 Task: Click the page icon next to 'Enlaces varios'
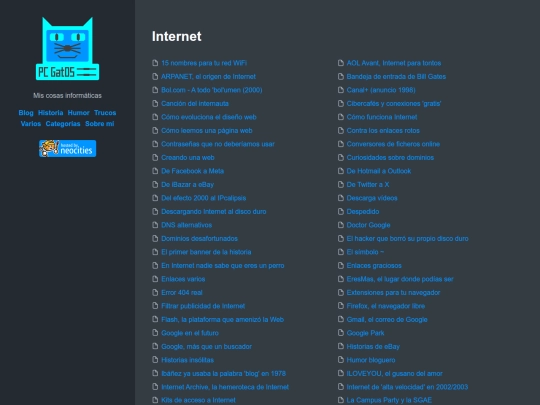click(x=155, y=279)
